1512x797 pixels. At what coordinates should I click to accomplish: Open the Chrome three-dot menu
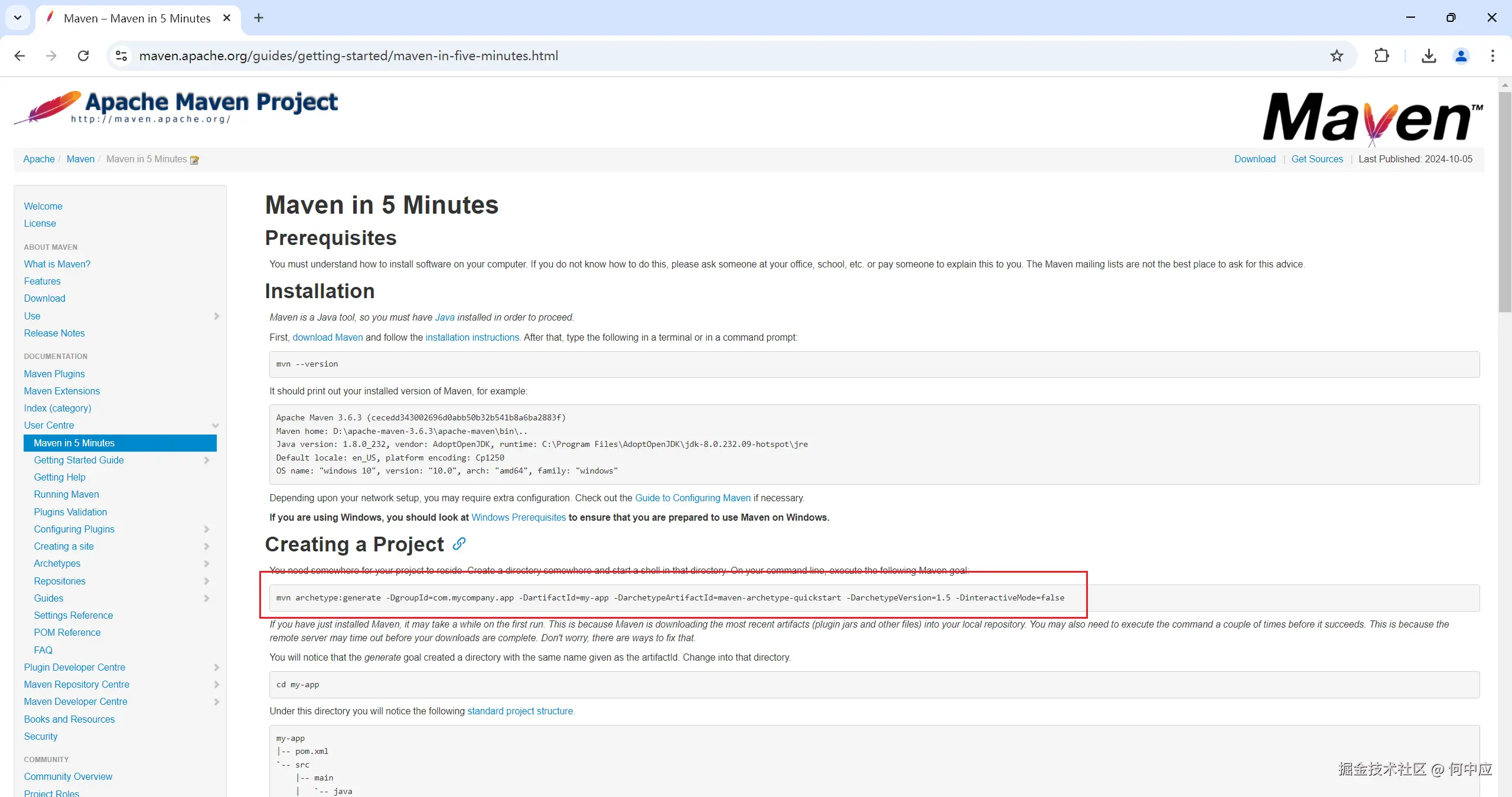[x=1493, y=55]
